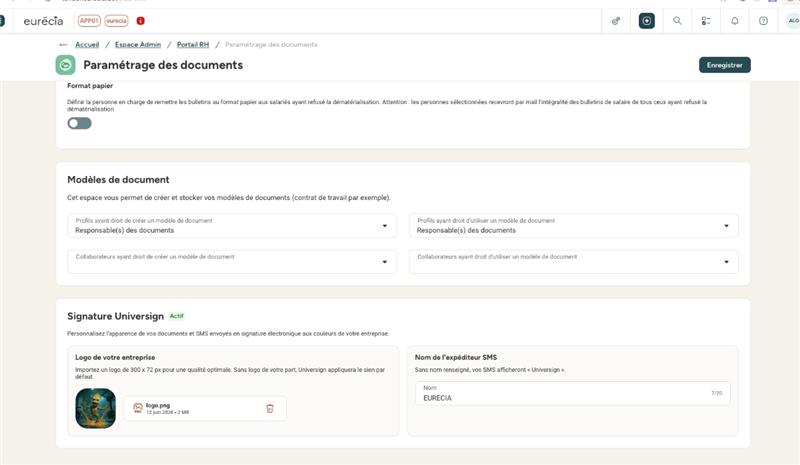This screenshot has height=465, width=800.
Task: Click the Nom de l'expéditeur SMS label
Action: tap(456, 357)
